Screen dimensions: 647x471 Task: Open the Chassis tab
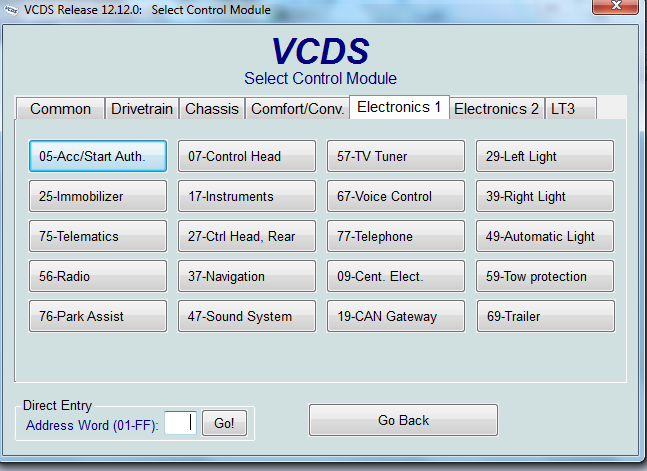212,109
